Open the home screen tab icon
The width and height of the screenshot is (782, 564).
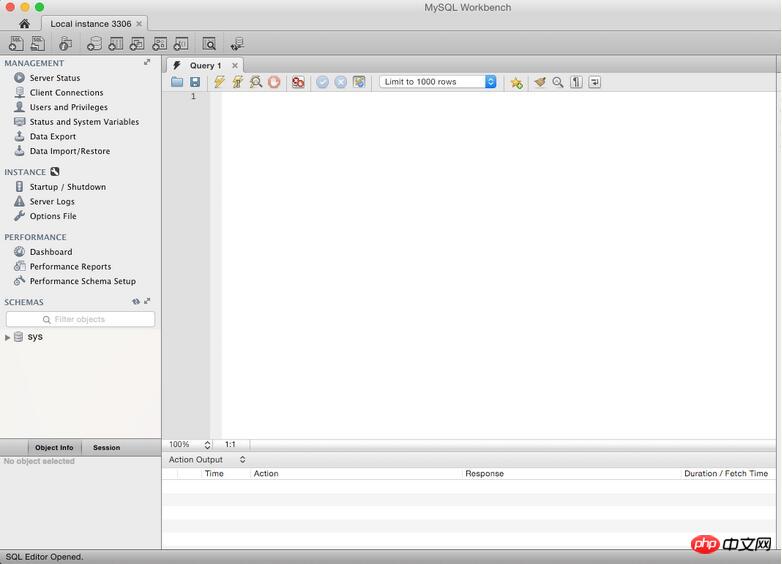24,23
